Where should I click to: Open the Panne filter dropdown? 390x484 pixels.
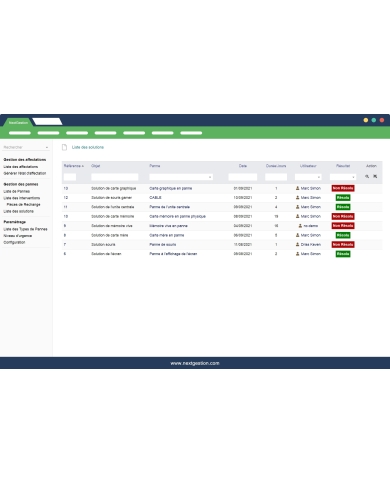coord(181,177)
